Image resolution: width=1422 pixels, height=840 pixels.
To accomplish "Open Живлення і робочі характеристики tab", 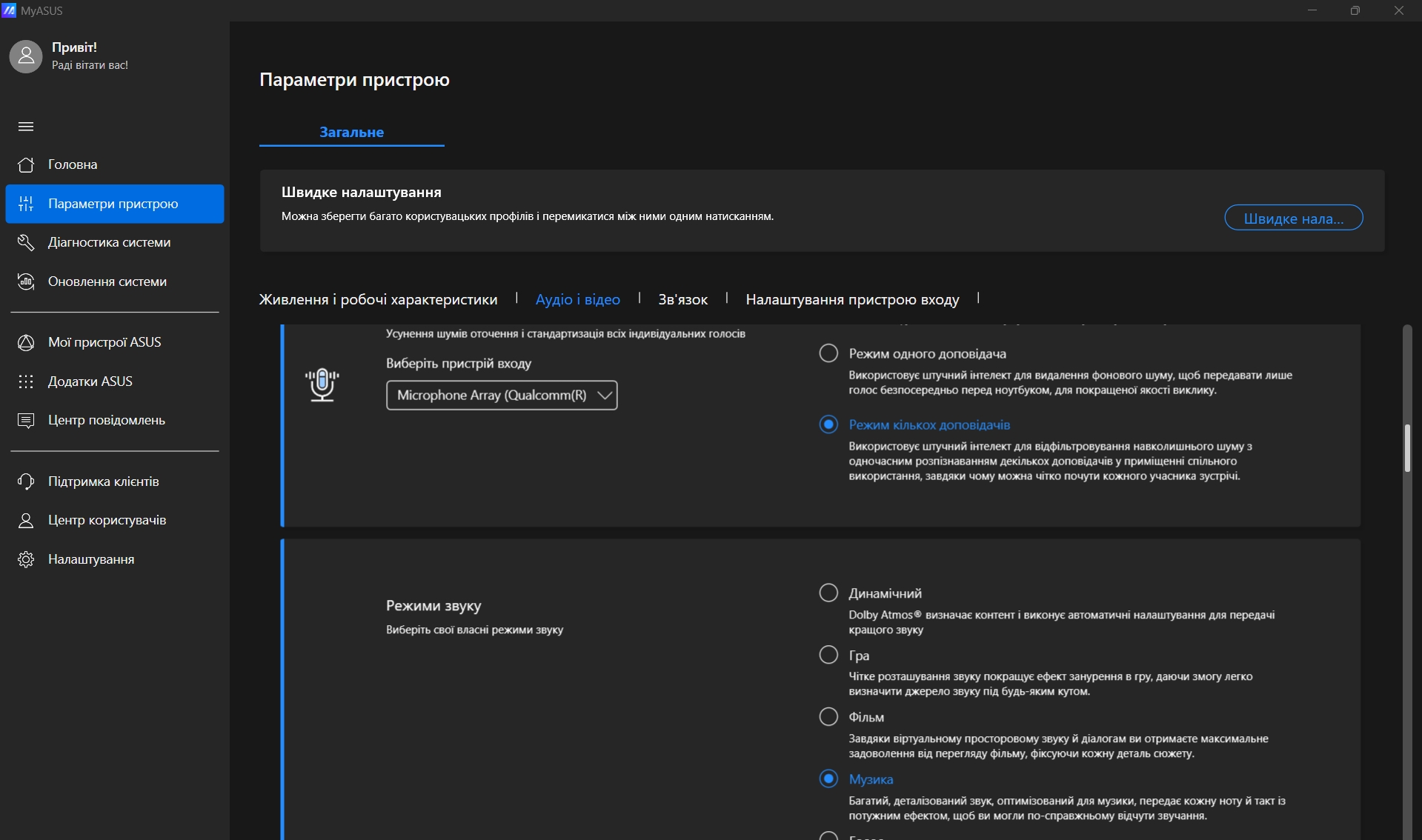I will [x=378, y=299].
